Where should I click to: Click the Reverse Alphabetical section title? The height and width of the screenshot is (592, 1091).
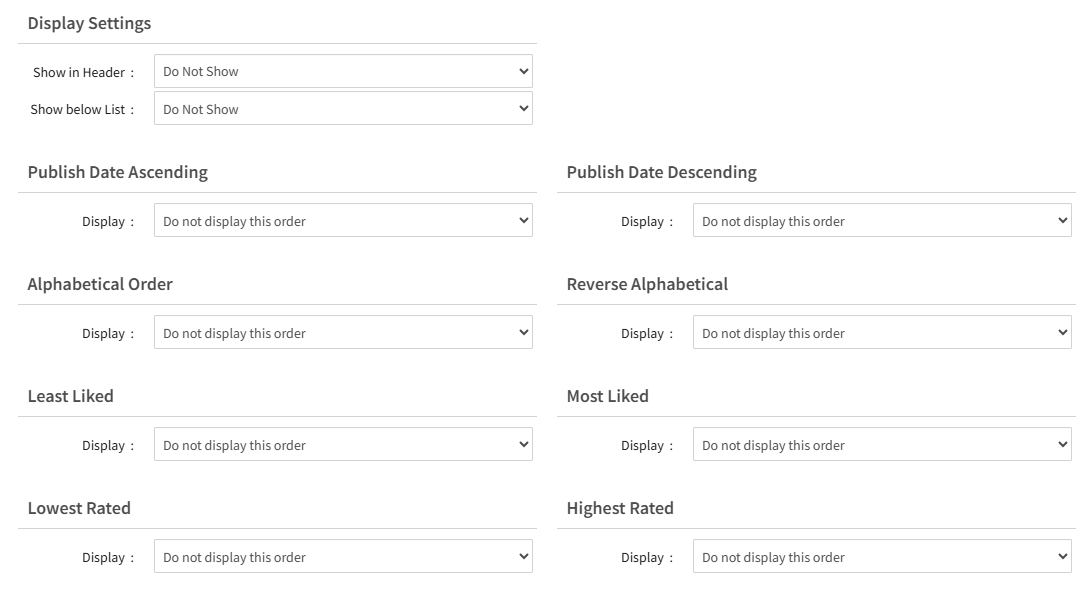tap(647, 284)
